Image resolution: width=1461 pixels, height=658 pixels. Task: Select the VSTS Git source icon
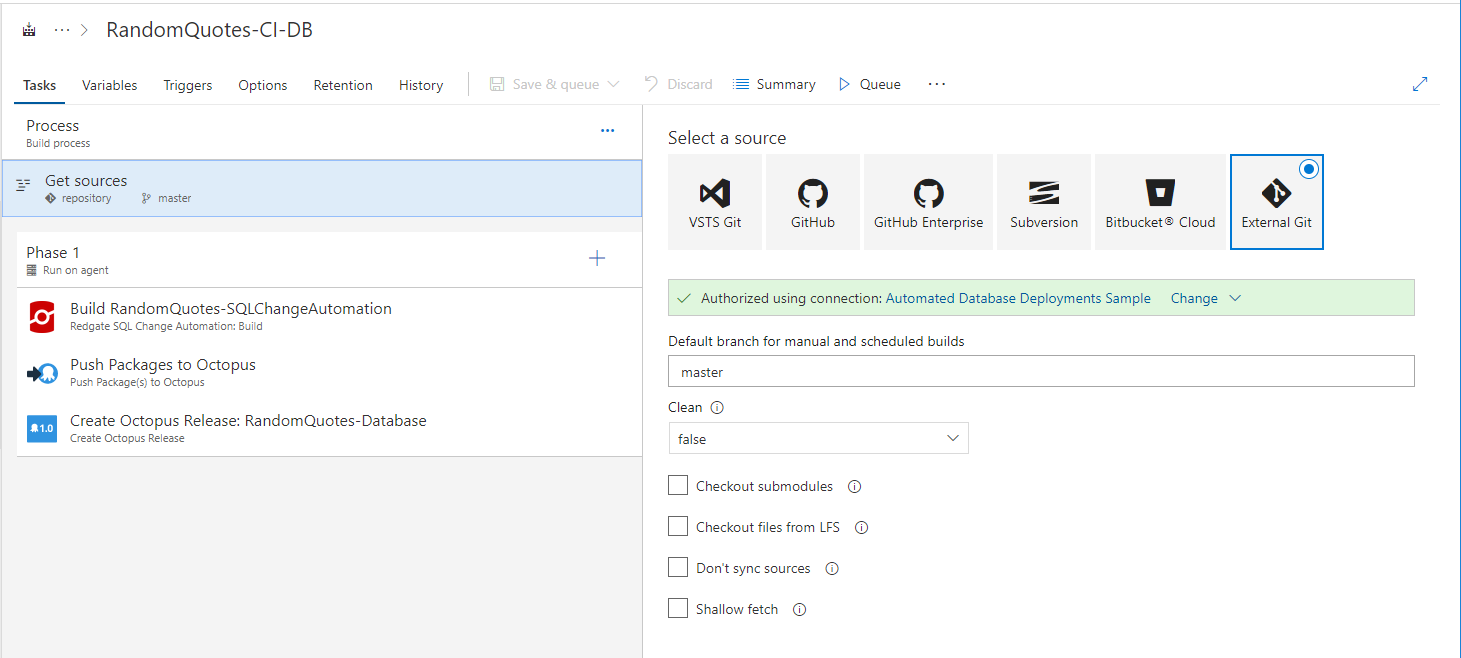[x=714, y=194]
